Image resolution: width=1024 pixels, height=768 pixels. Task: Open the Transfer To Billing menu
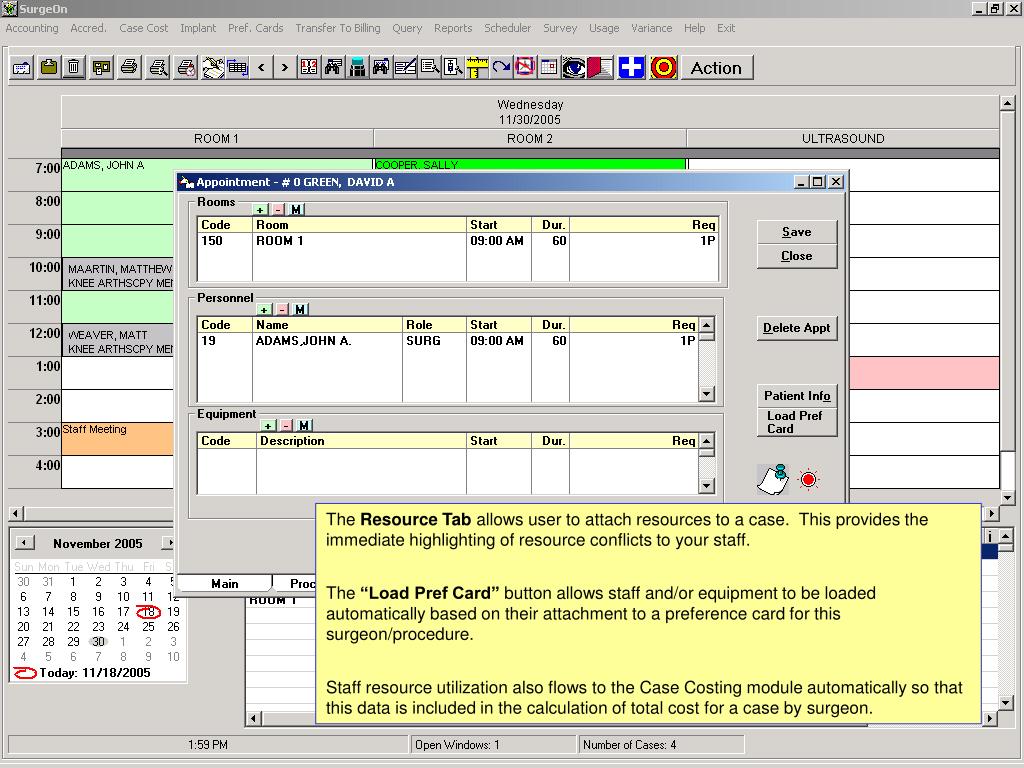click(338, 28)
